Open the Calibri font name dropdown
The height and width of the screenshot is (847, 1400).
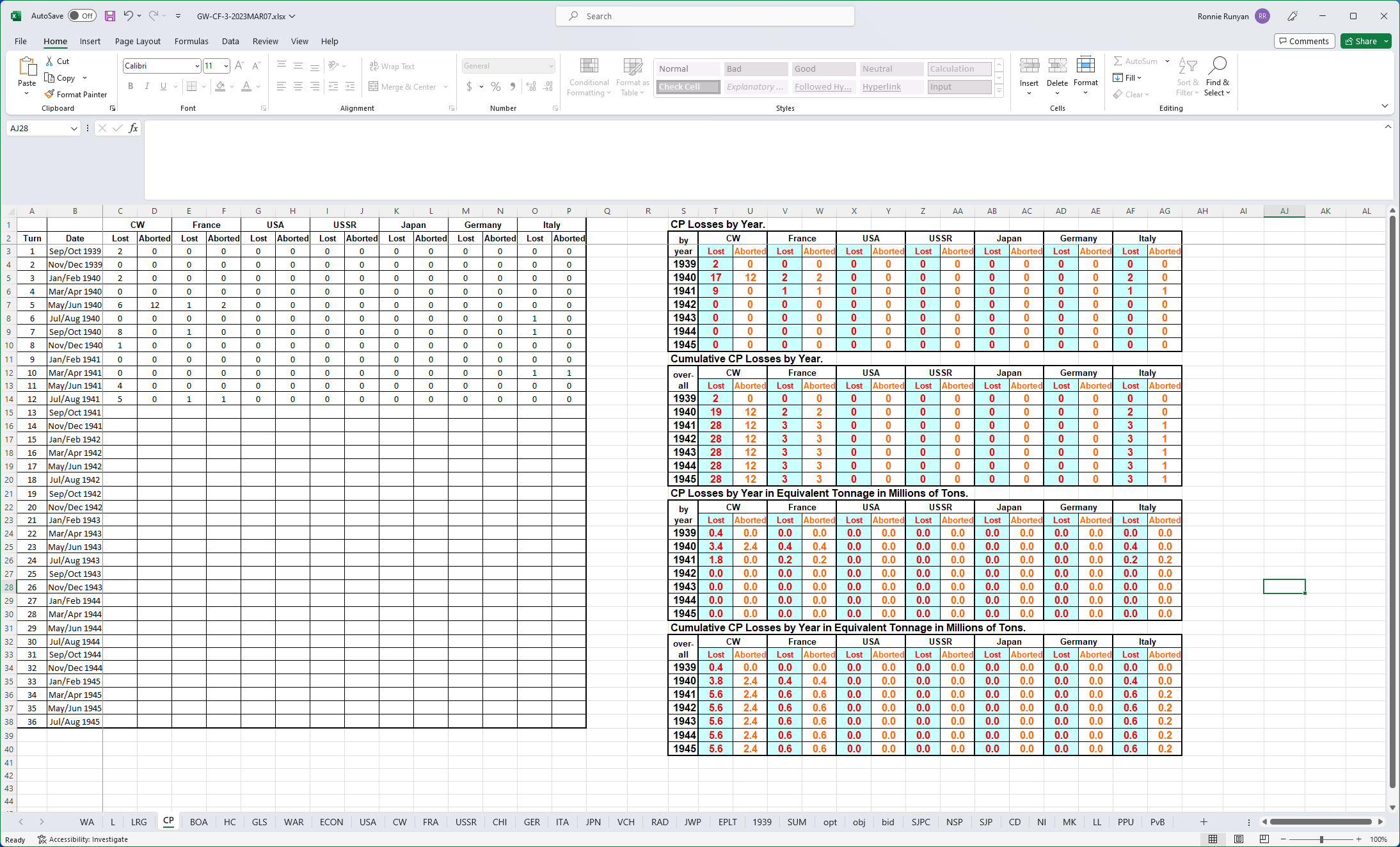click(x=196, y=66)
